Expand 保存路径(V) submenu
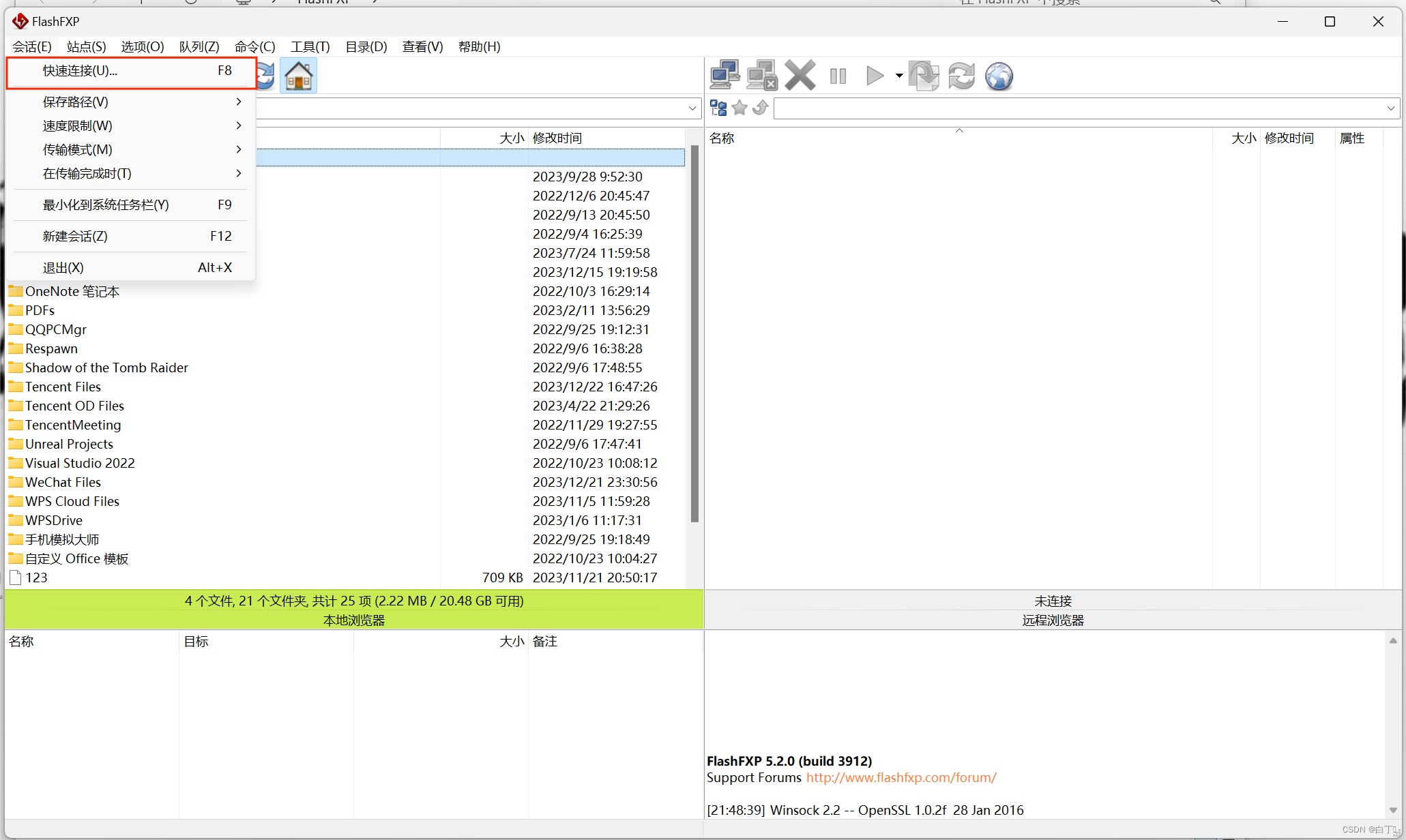The width and height of the screenshot is (1406, 840). click(x=131, y=102)
